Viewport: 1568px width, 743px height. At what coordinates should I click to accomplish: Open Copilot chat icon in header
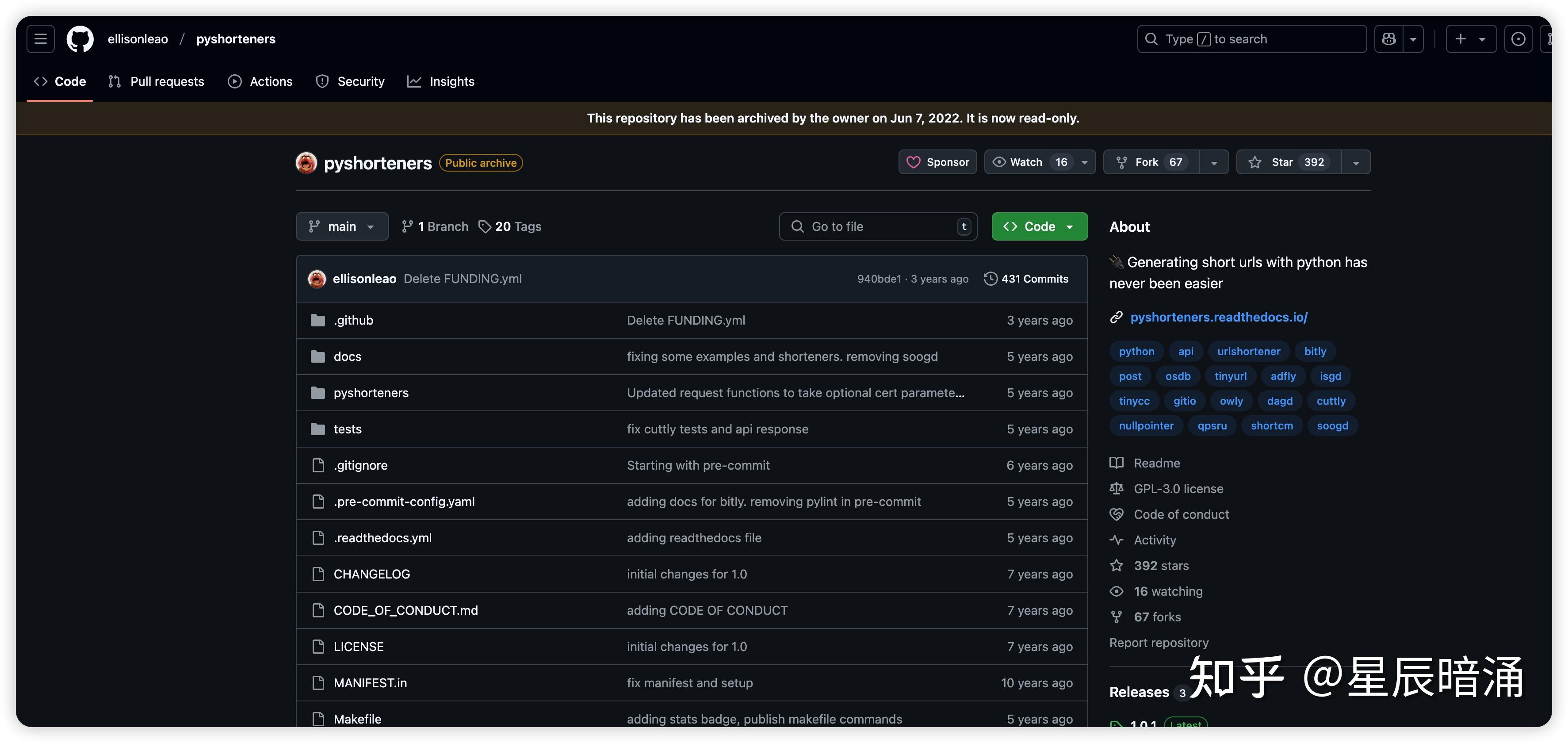pyautogui.click(x=1388, y=39)
